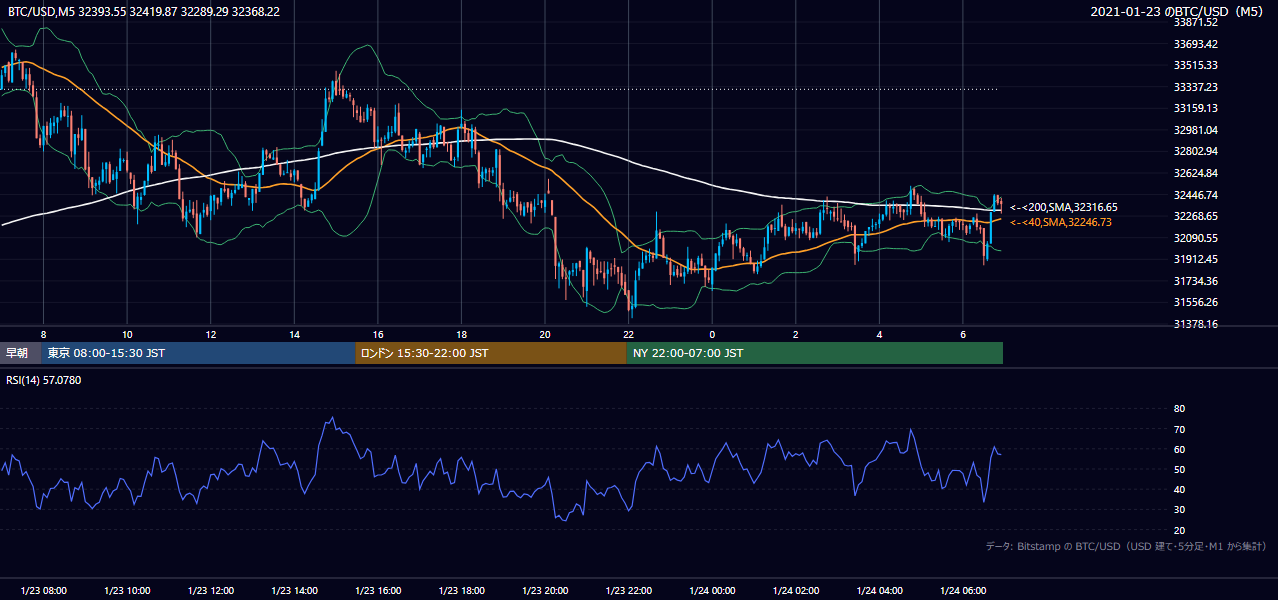
Task: Click hour label 14 under the price chart
Action: (x=294, y=334)
